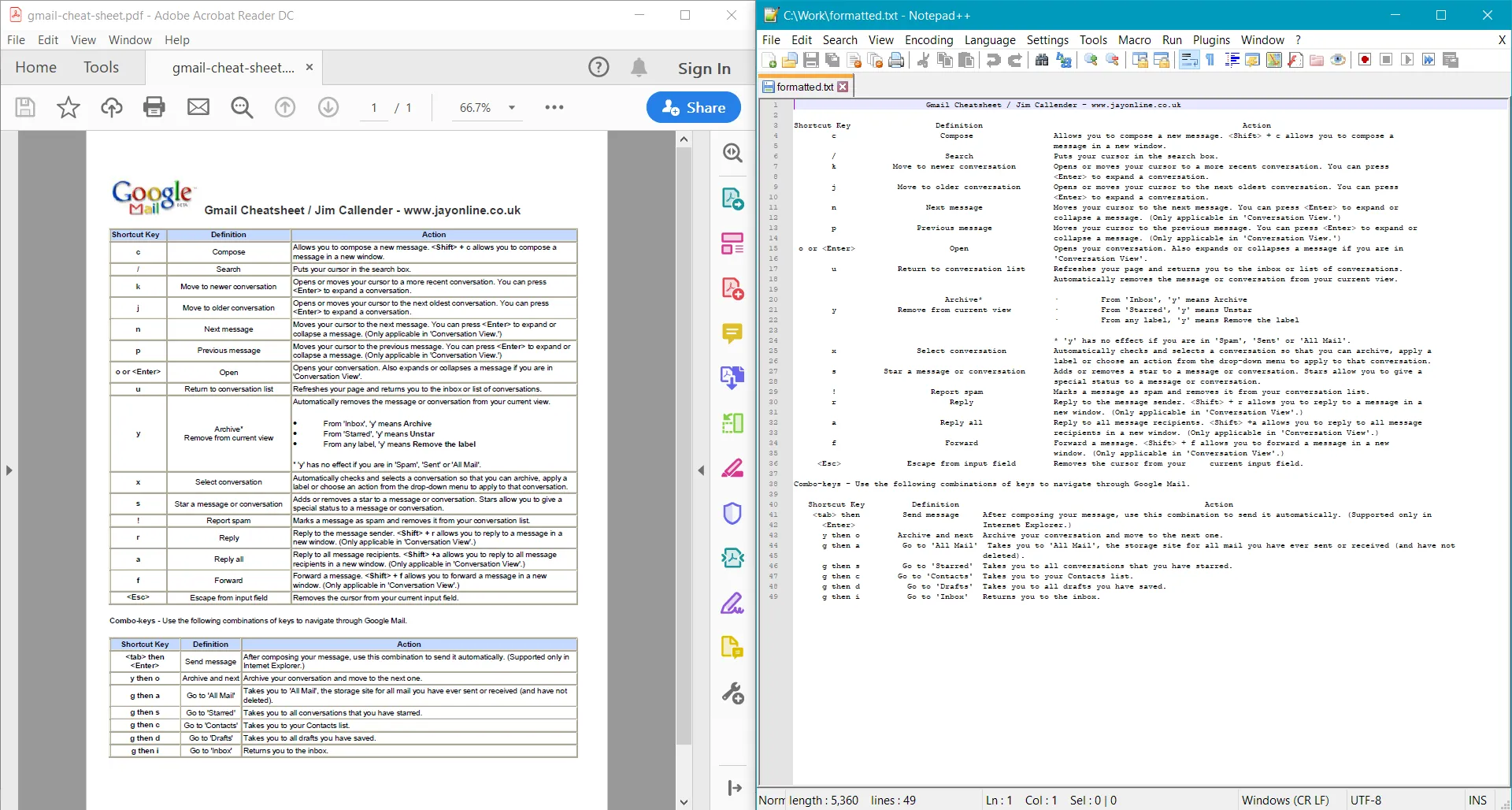
Task: Open Acrobat File menu
Action: click(x=16, y=40)
